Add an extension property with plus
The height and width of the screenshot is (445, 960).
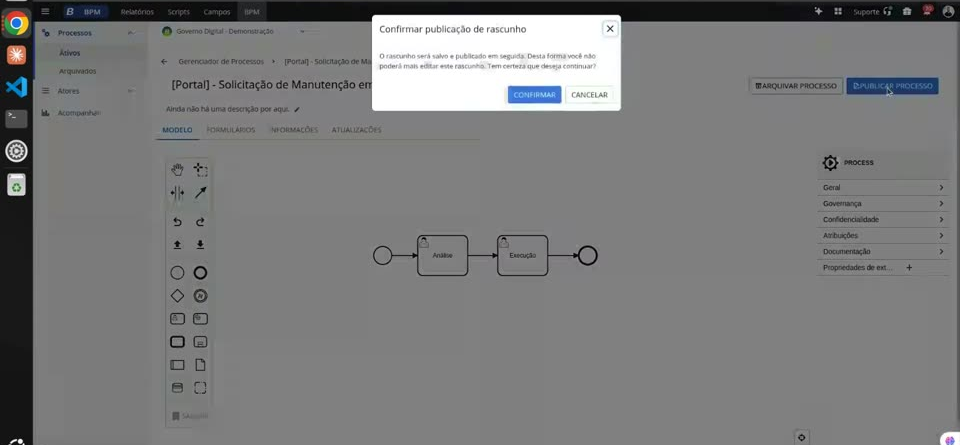click(909, 267)
